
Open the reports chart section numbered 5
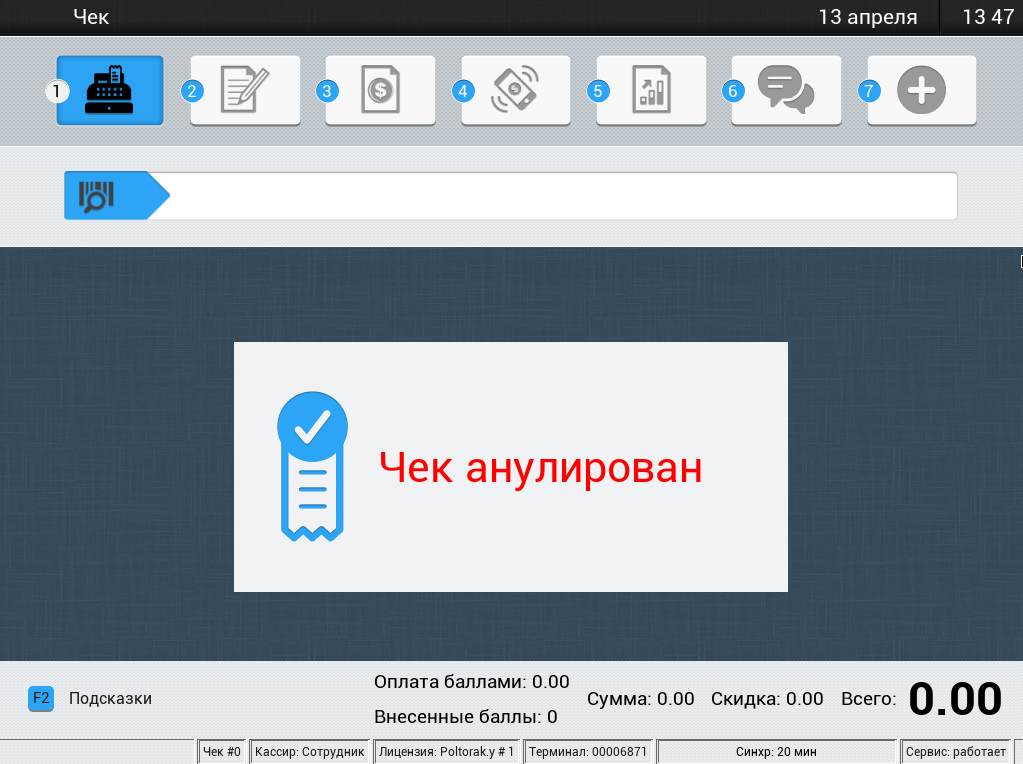pyautogui.click(x=651, y=90)
